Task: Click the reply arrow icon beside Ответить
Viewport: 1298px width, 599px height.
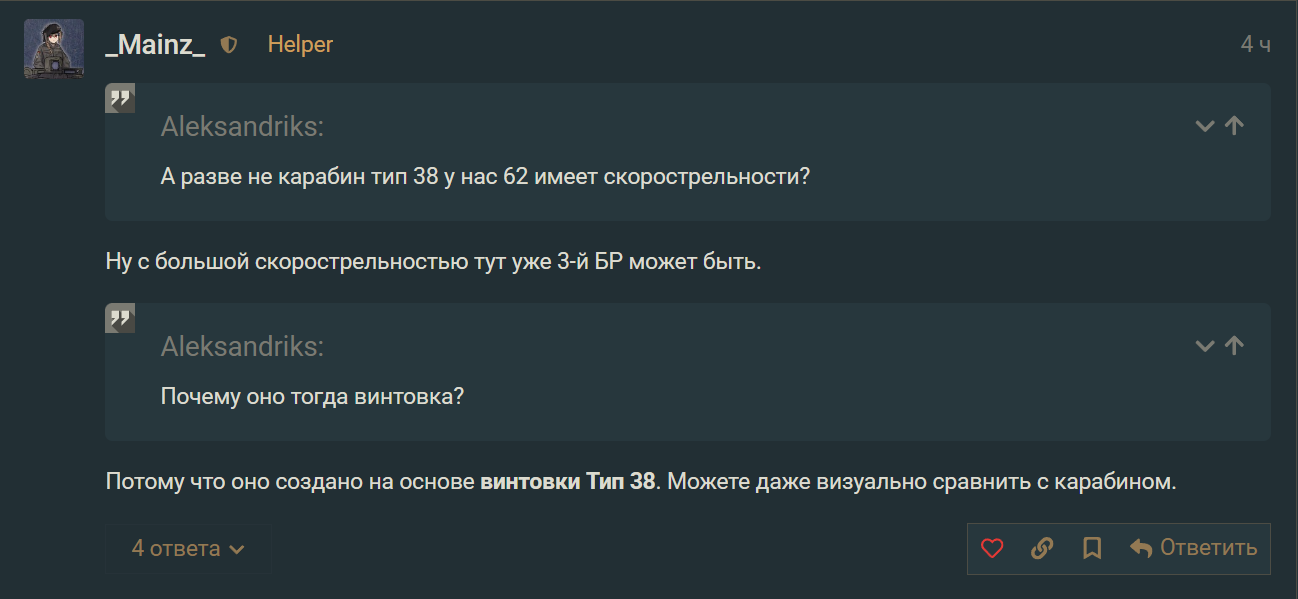Action: [x=1141, y=548]
